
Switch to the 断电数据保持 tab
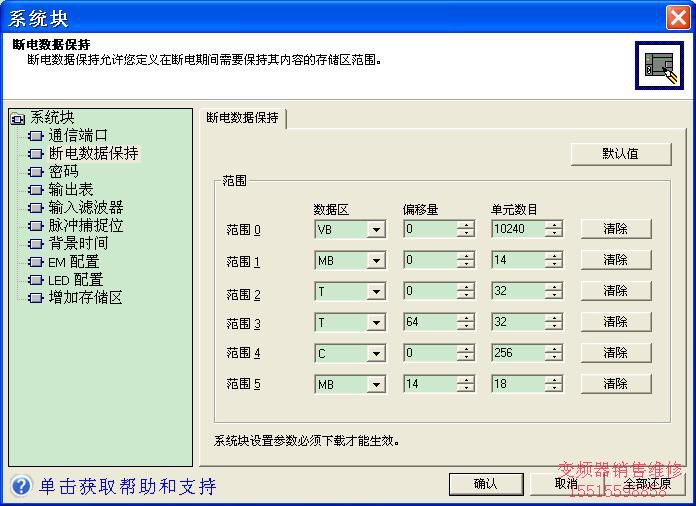(x=243, y=118)
